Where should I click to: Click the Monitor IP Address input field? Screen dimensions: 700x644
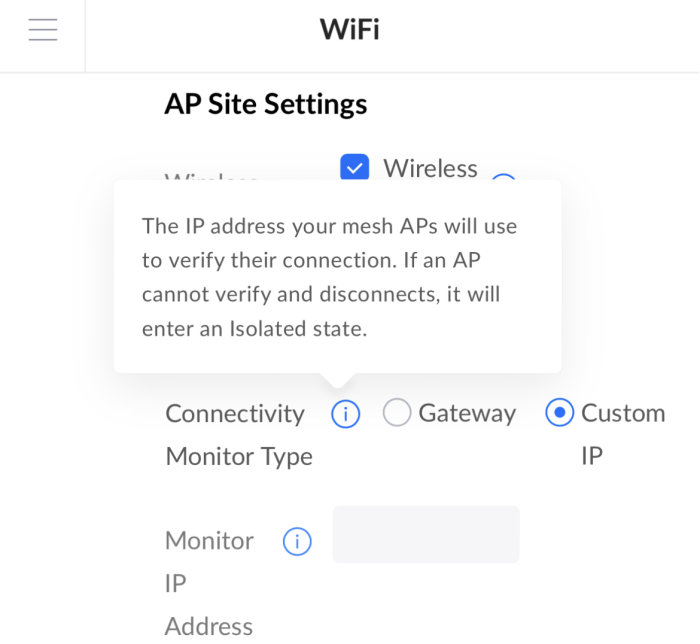pyautogui.click(x=426, y=534)
